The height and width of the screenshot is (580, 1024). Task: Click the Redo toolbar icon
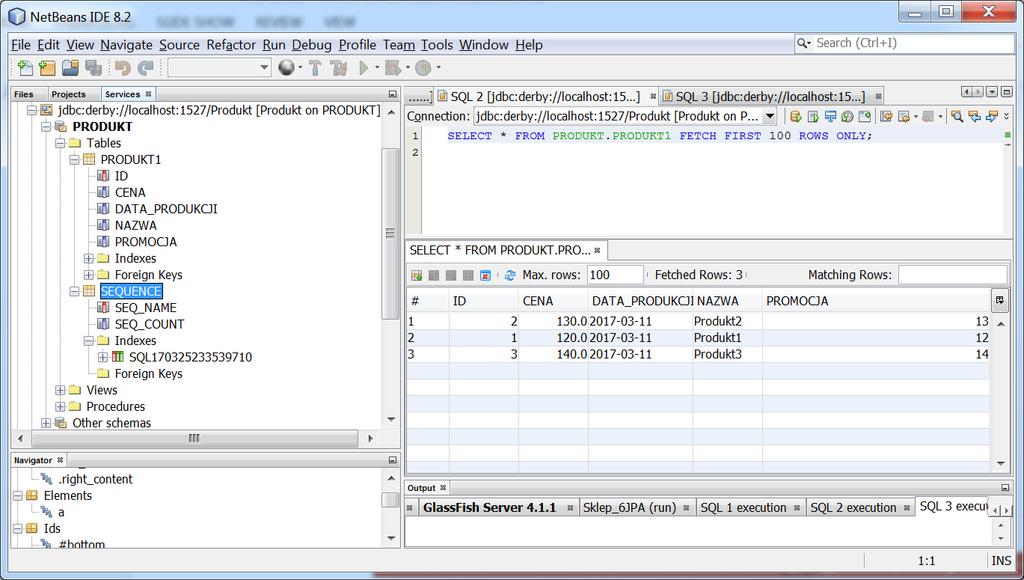point(145,67)
